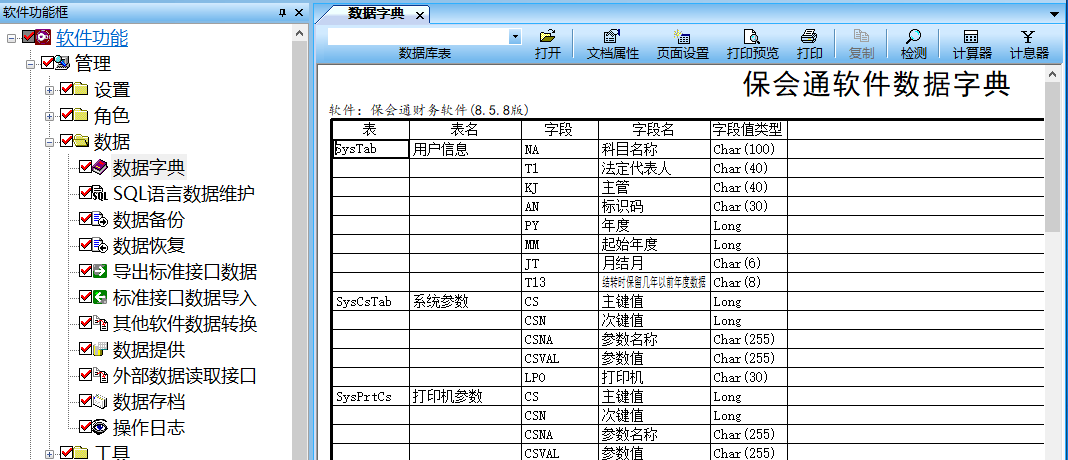Click the 检测 magnifier tool
This screenshot has width=1068, height=460.
pyautogui.click(x=913, y=37)
